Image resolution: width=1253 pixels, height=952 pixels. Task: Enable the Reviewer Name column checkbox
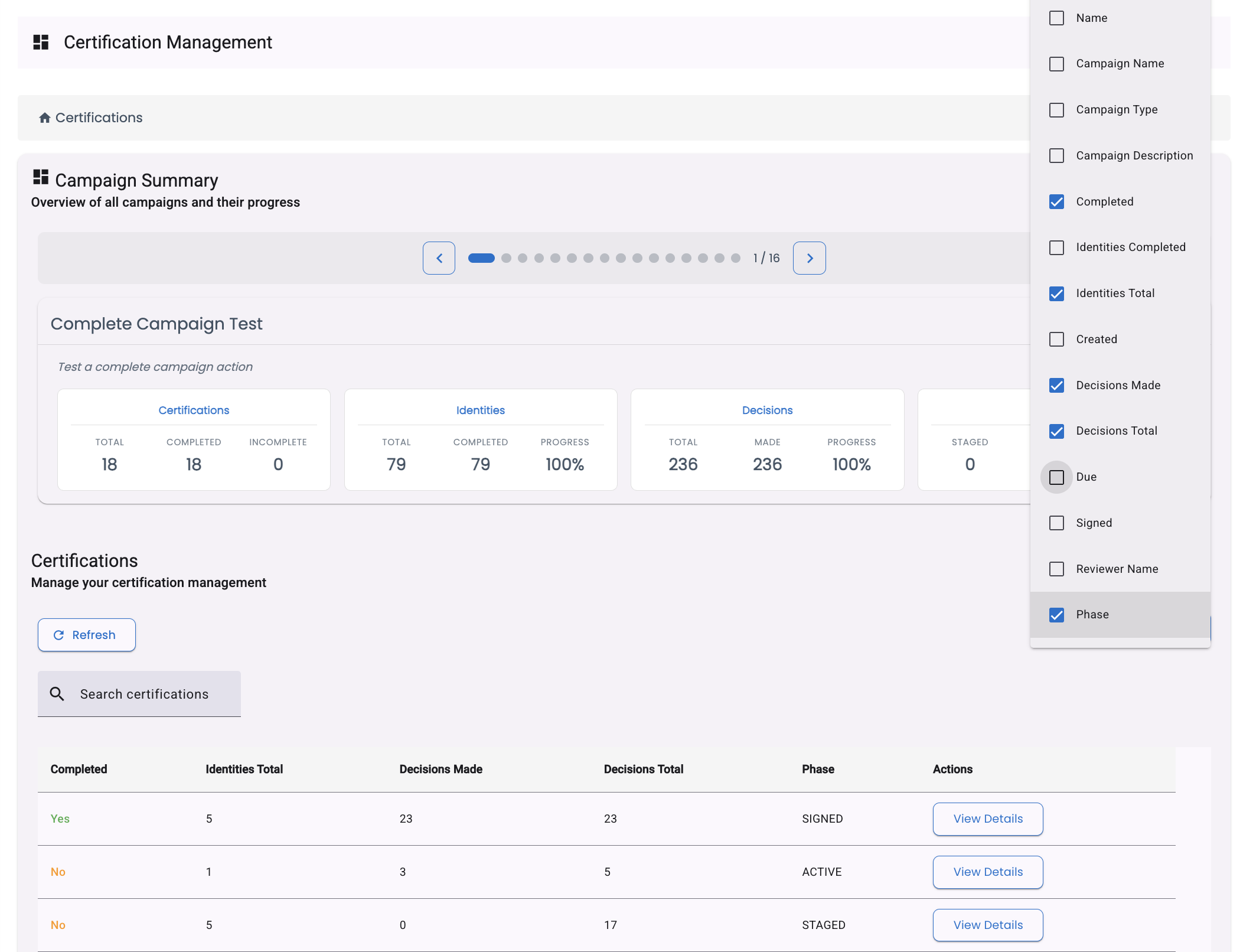coord(1056,569)
